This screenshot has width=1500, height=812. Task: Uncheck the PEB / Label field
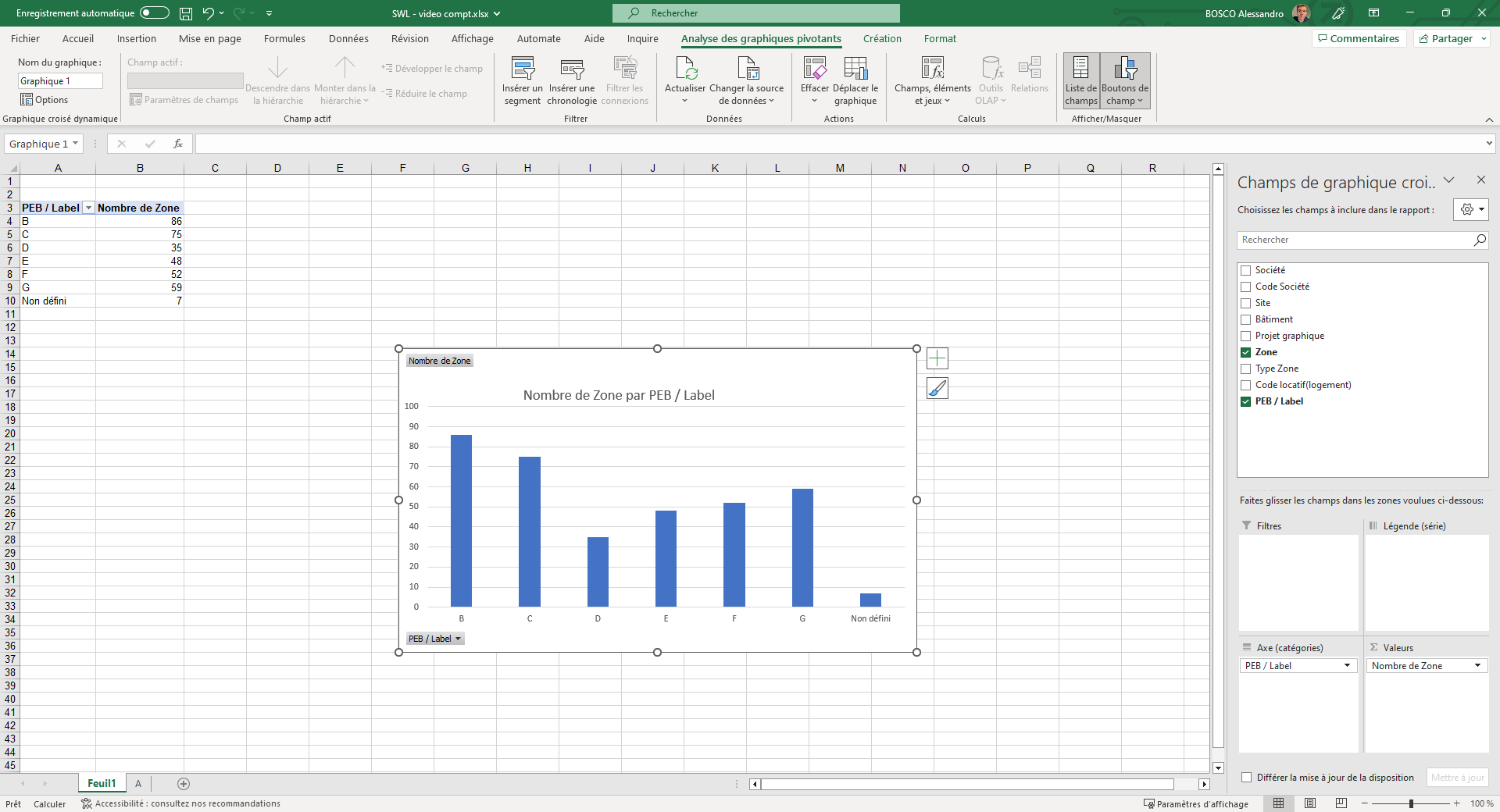[1246, 401]
